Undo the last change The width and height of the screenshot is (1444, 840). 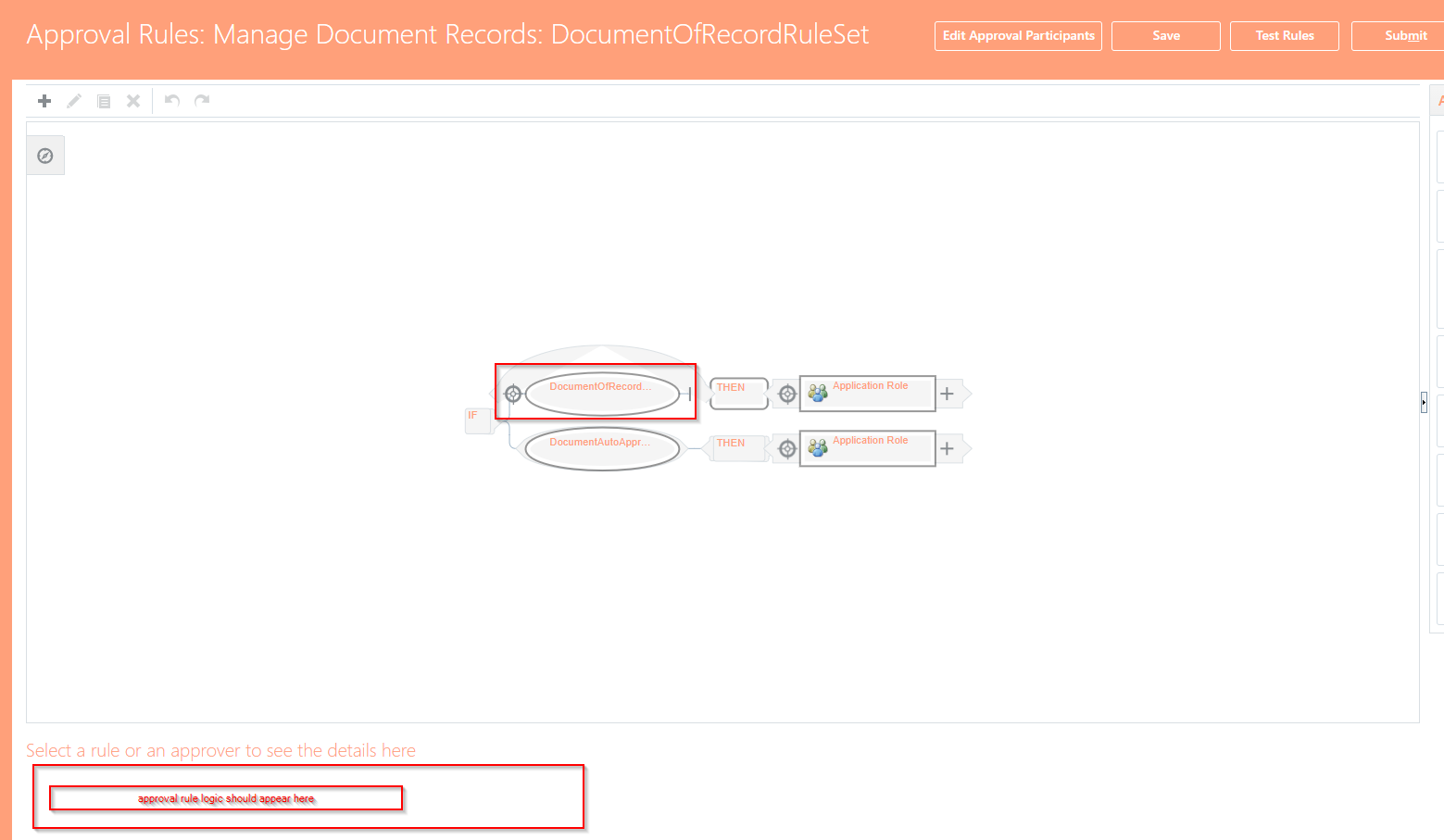point(172,100)
